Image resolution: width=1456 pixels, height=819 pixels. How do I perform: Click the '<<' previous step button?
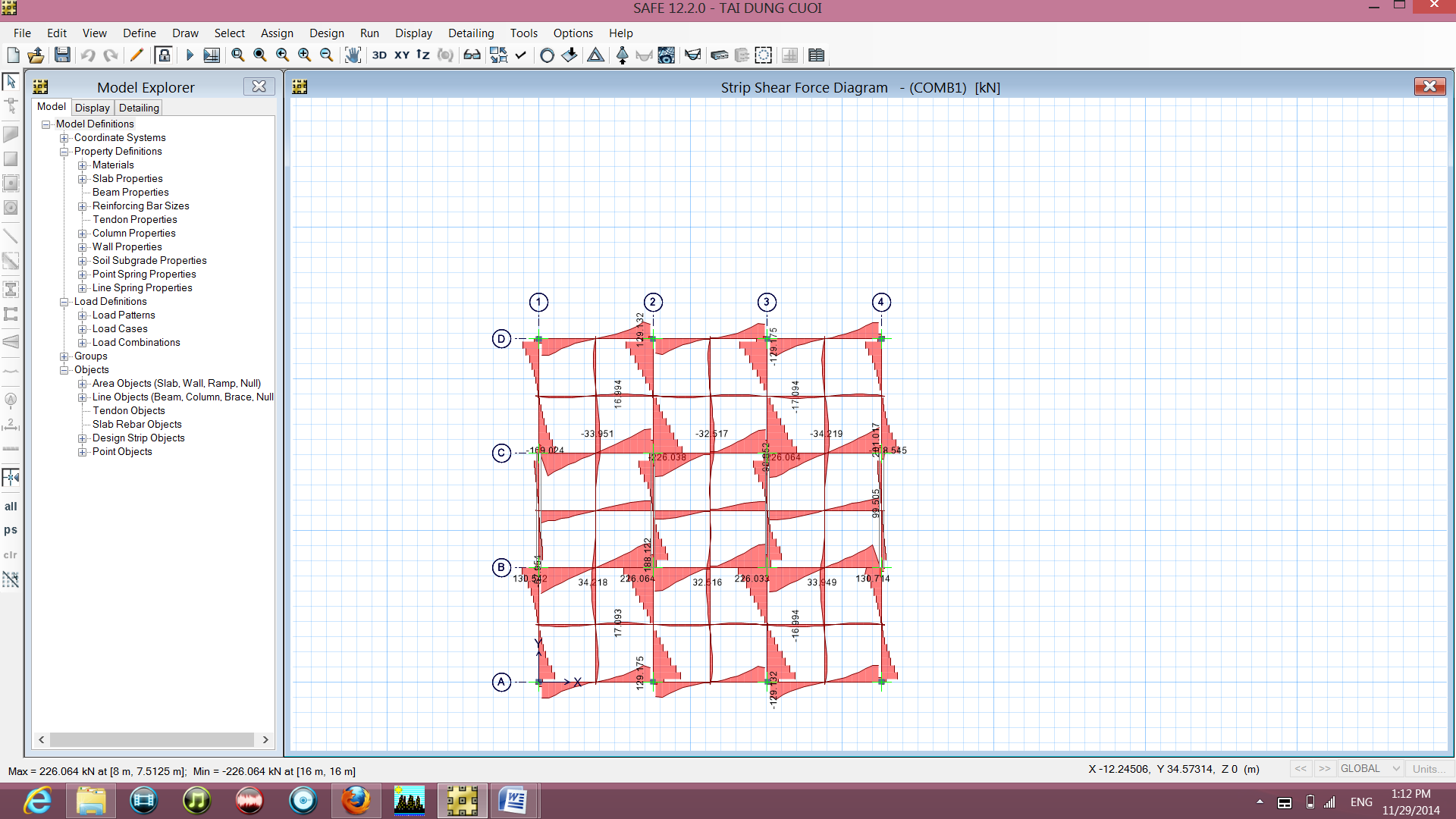(x=1301, y=769)
